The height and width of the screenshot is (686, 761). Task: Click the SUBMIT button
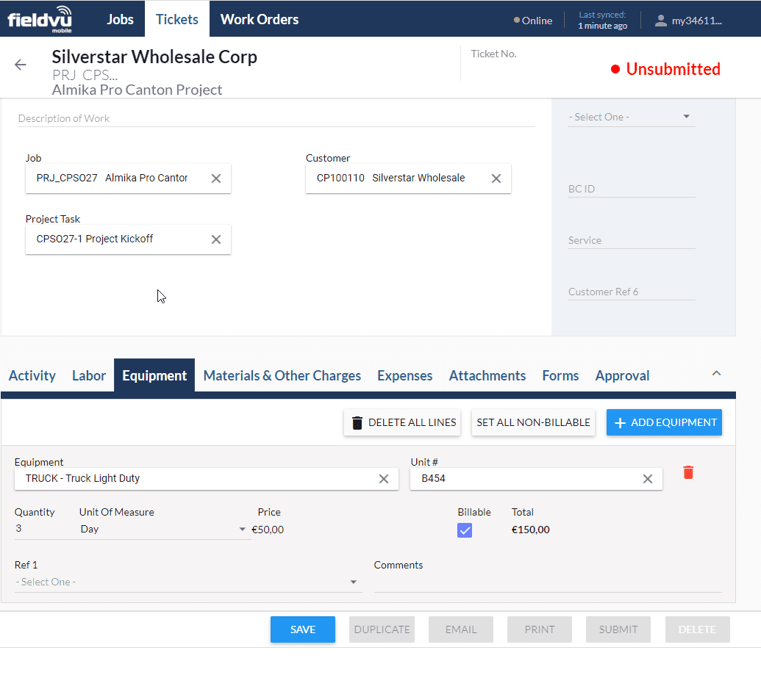coord(618,629)
